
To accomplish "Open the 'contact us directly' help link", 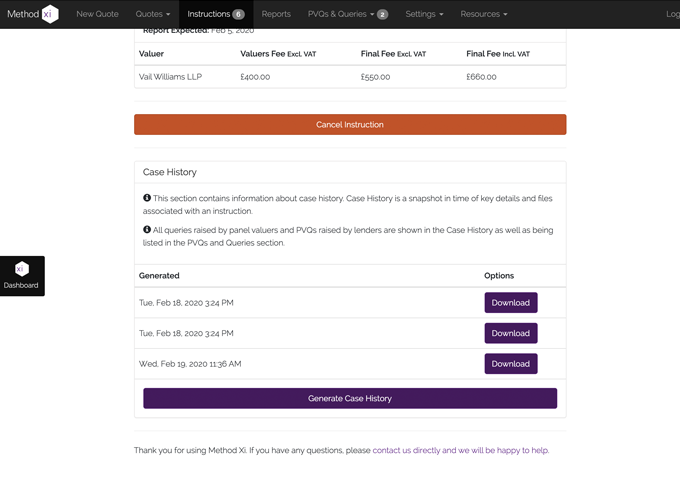I will [461, 450].
